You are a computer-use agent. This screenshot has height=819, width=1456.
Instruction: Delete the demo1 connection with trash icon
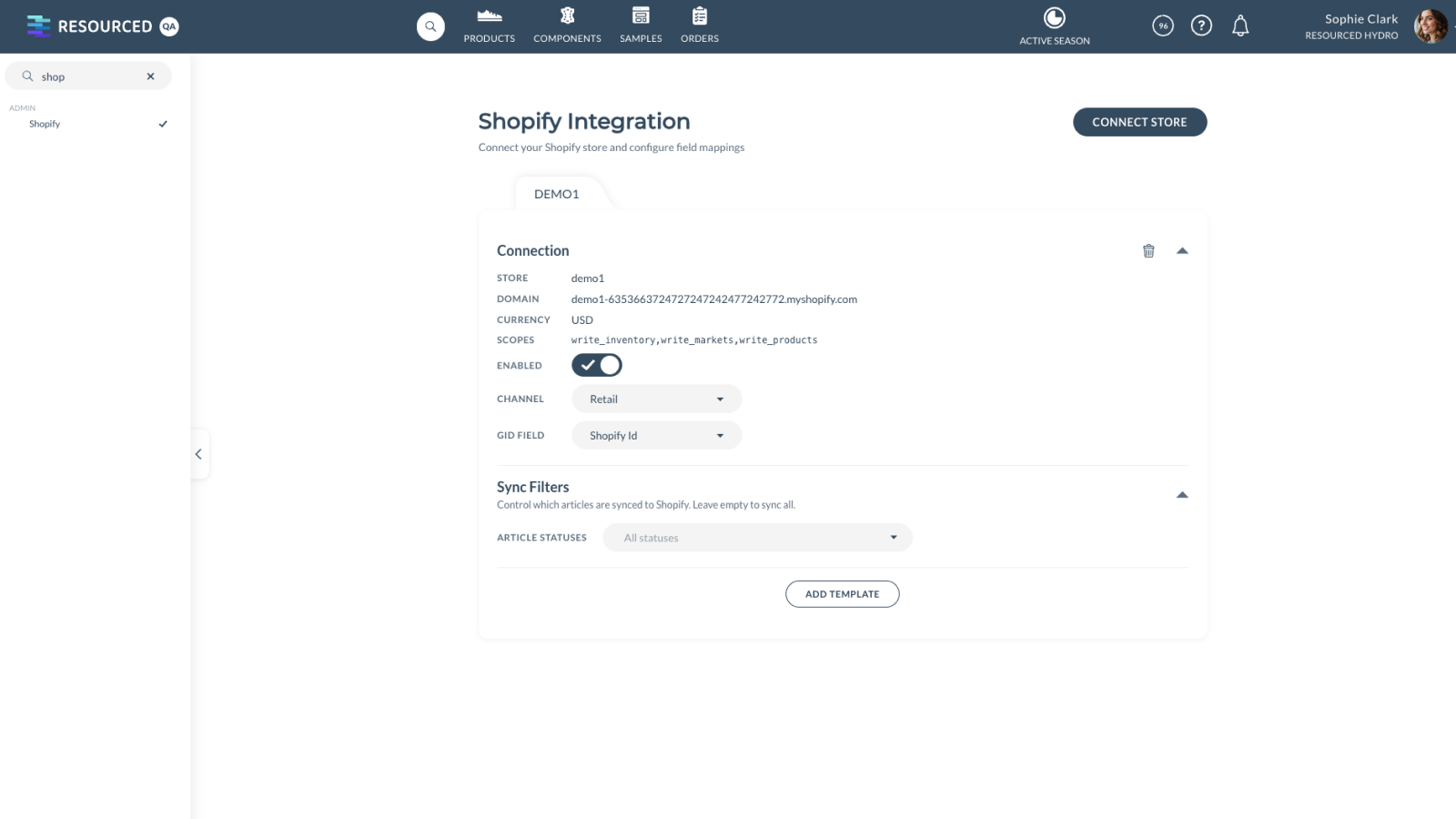click(1148, 251)
